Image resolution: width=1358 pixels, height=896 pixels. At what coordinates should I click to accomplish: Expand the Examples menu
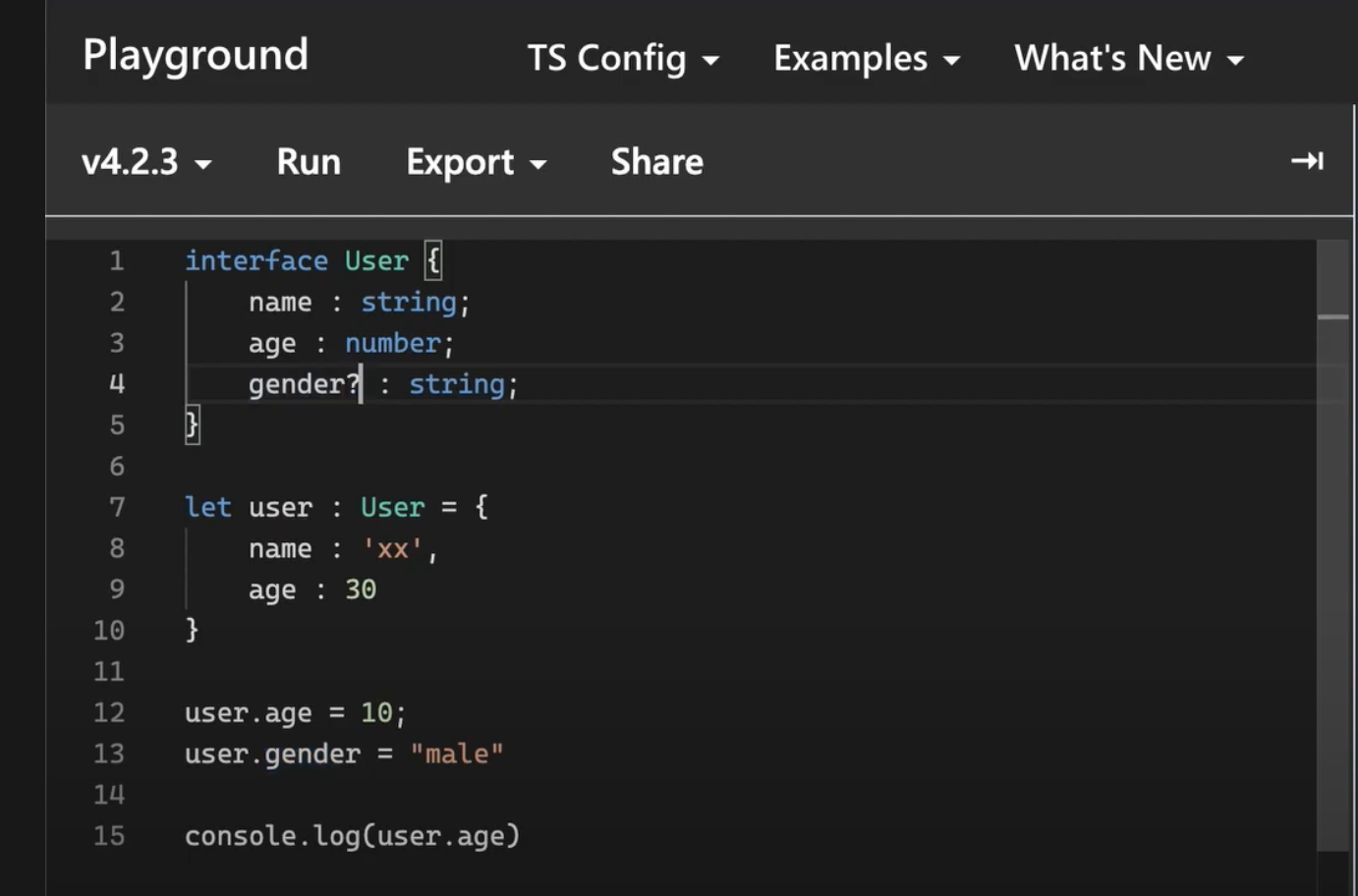click(867, 59)
